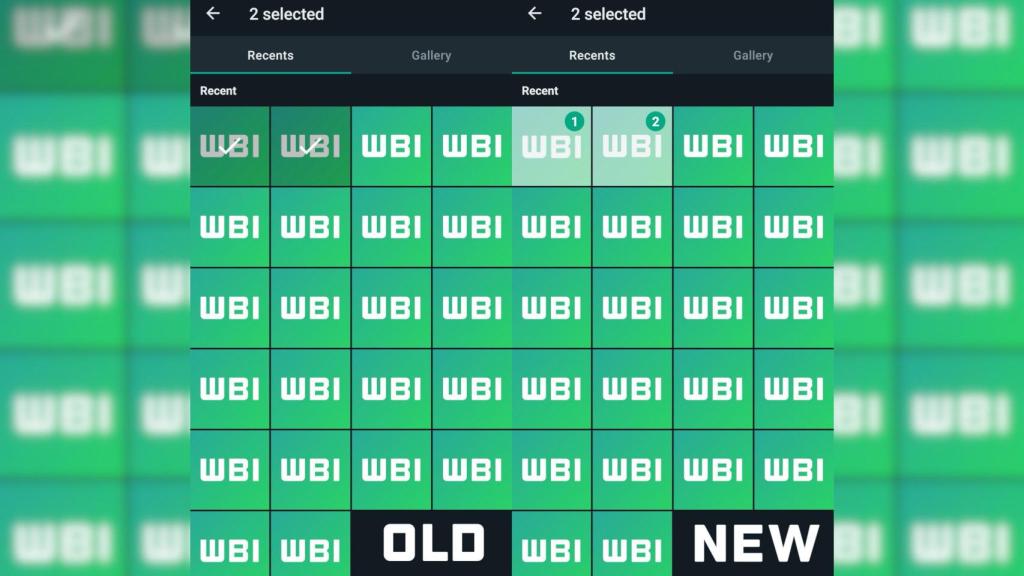Deselect second checkmarked thumbnail in OLD screen
This screenshot has height=576, width=1024.
[310, 146]
